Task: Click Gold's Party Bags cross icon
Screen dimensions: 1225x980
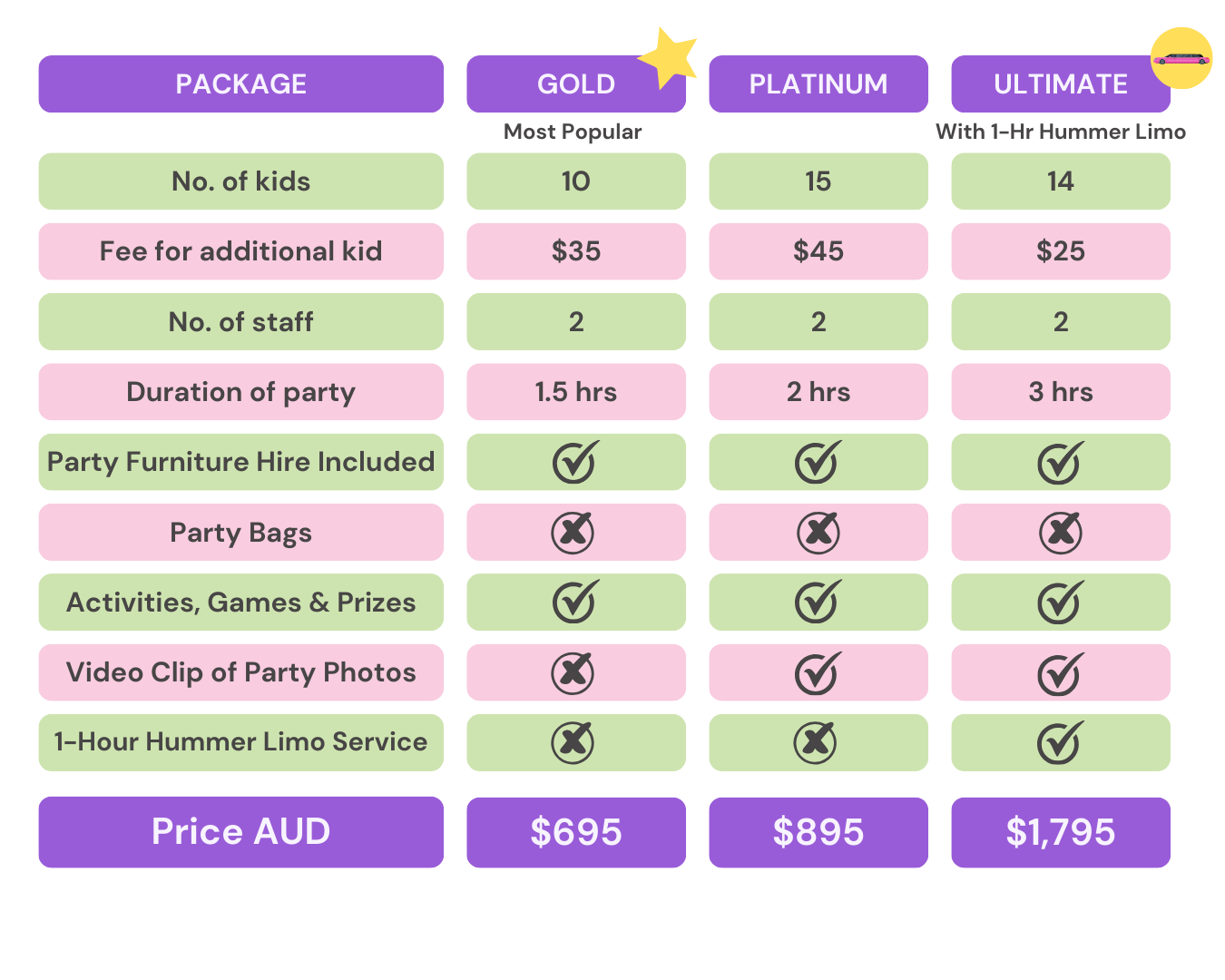Action: 573,532
